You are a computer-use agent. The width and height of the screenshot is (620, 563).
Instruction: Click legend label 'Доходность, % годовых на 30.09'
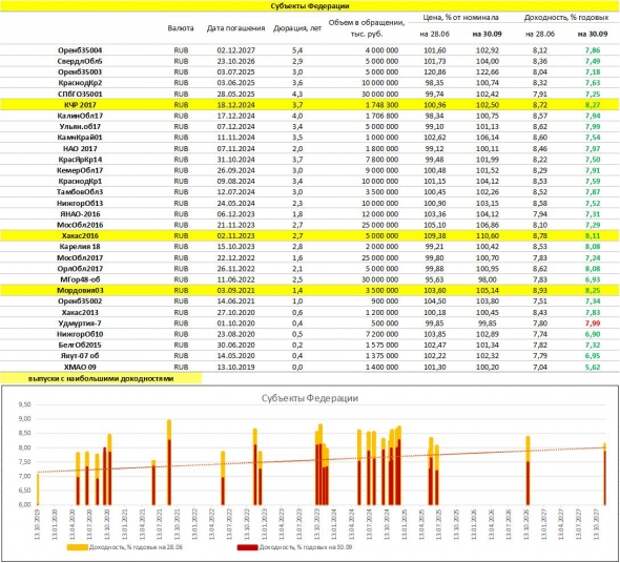[305, 547]
